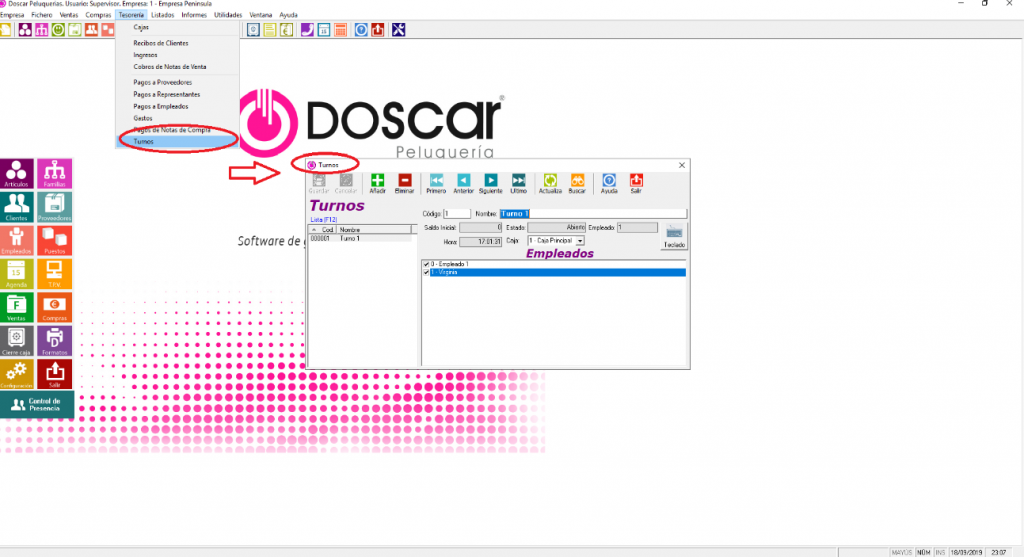Screen dimensions: 1024x557
Task: Click the Cancelar icon in Turnos toolbar
Action: [x=345, y=183]
